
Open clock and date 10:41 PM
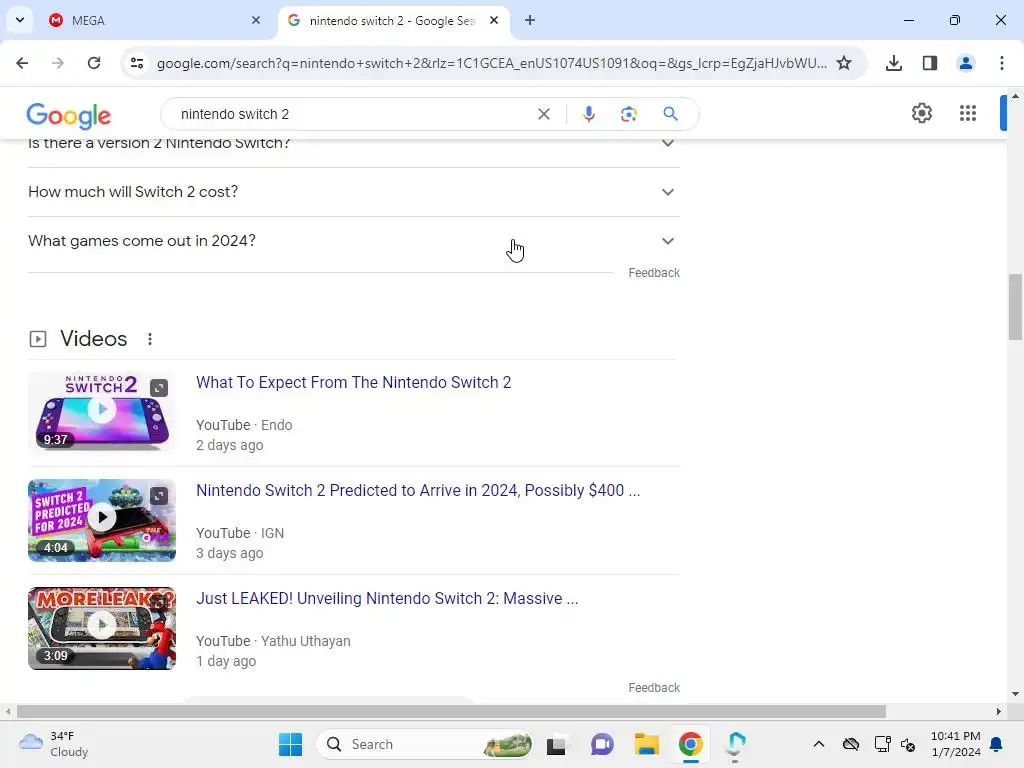(x=955, y=744)
